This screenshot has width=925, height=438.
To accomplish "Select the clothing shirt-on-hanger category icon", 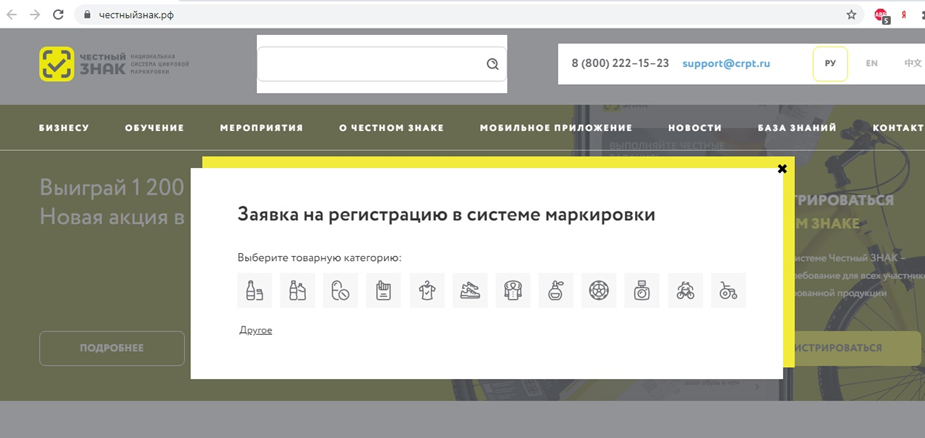I will [x=427, y=290].
